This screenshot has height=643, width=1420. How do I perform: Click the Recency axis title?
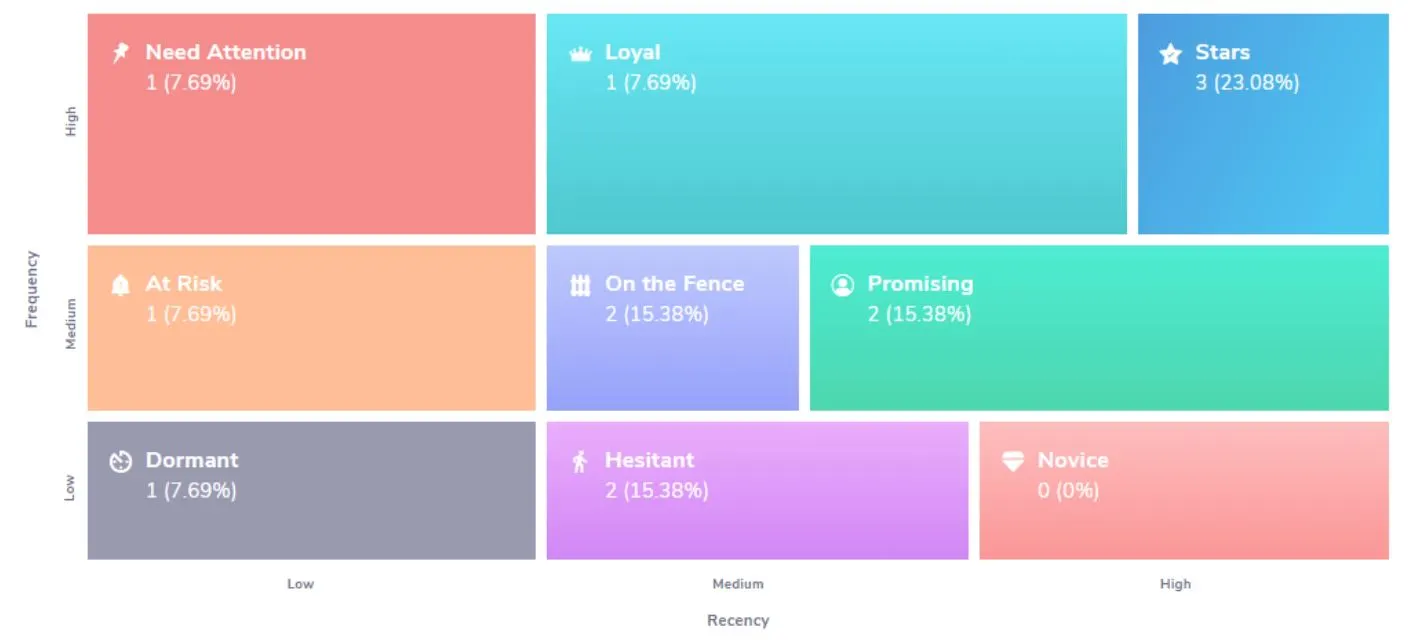[738, 620]
